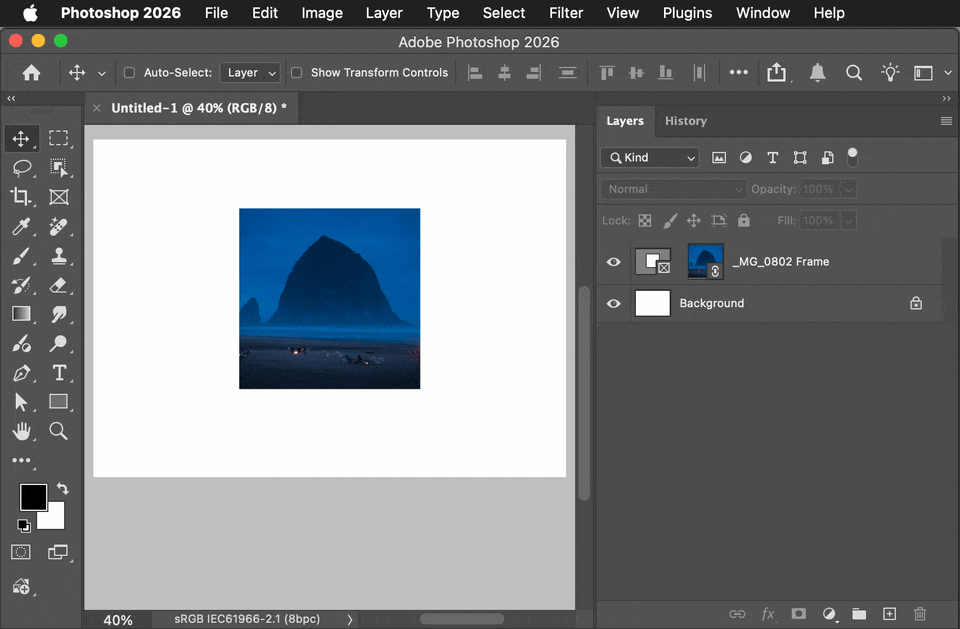Enable the Auto-Select checkbox
960x629 pixels.
click(129, 73)
